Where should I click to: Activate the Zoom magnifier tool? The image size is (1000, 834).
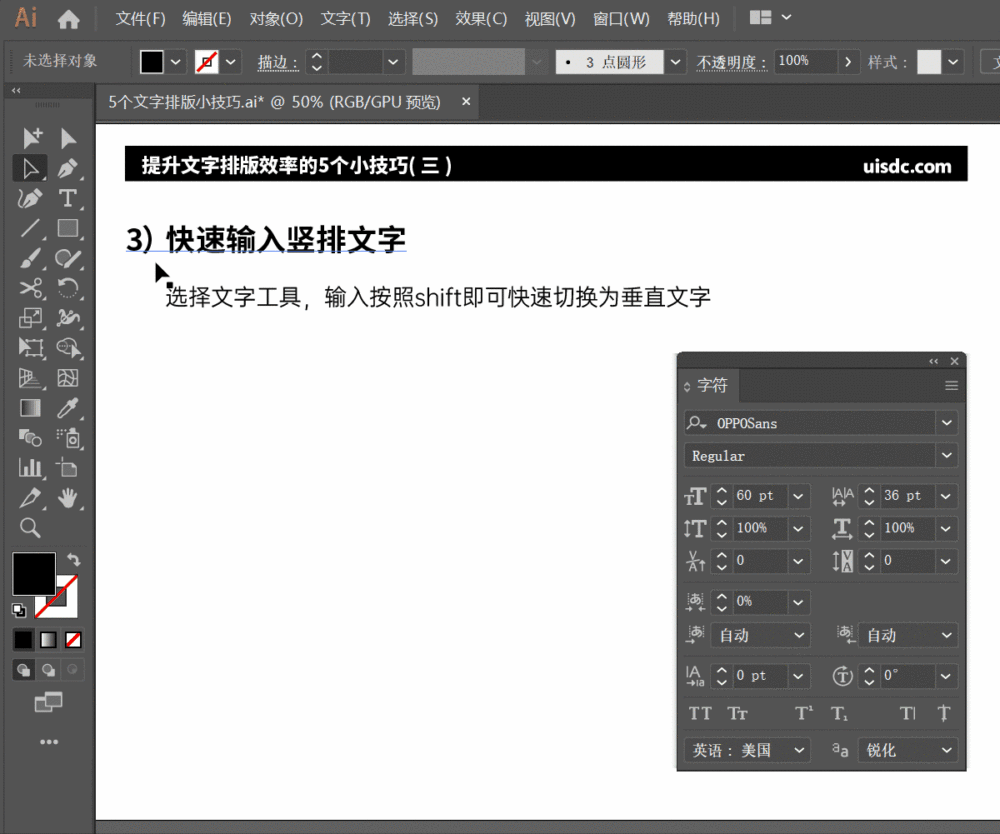(31, 528)
